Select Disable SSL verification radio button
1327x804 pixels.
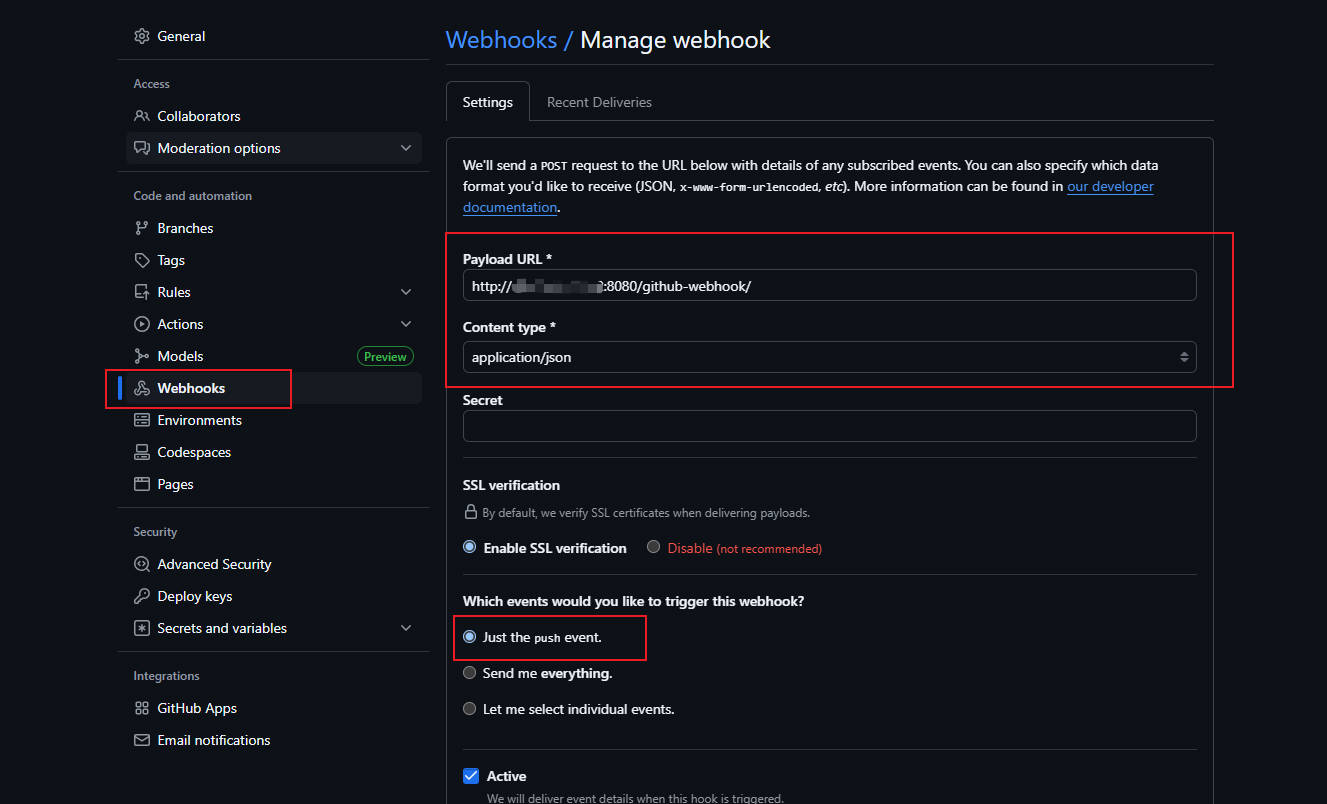pos(654,548)
